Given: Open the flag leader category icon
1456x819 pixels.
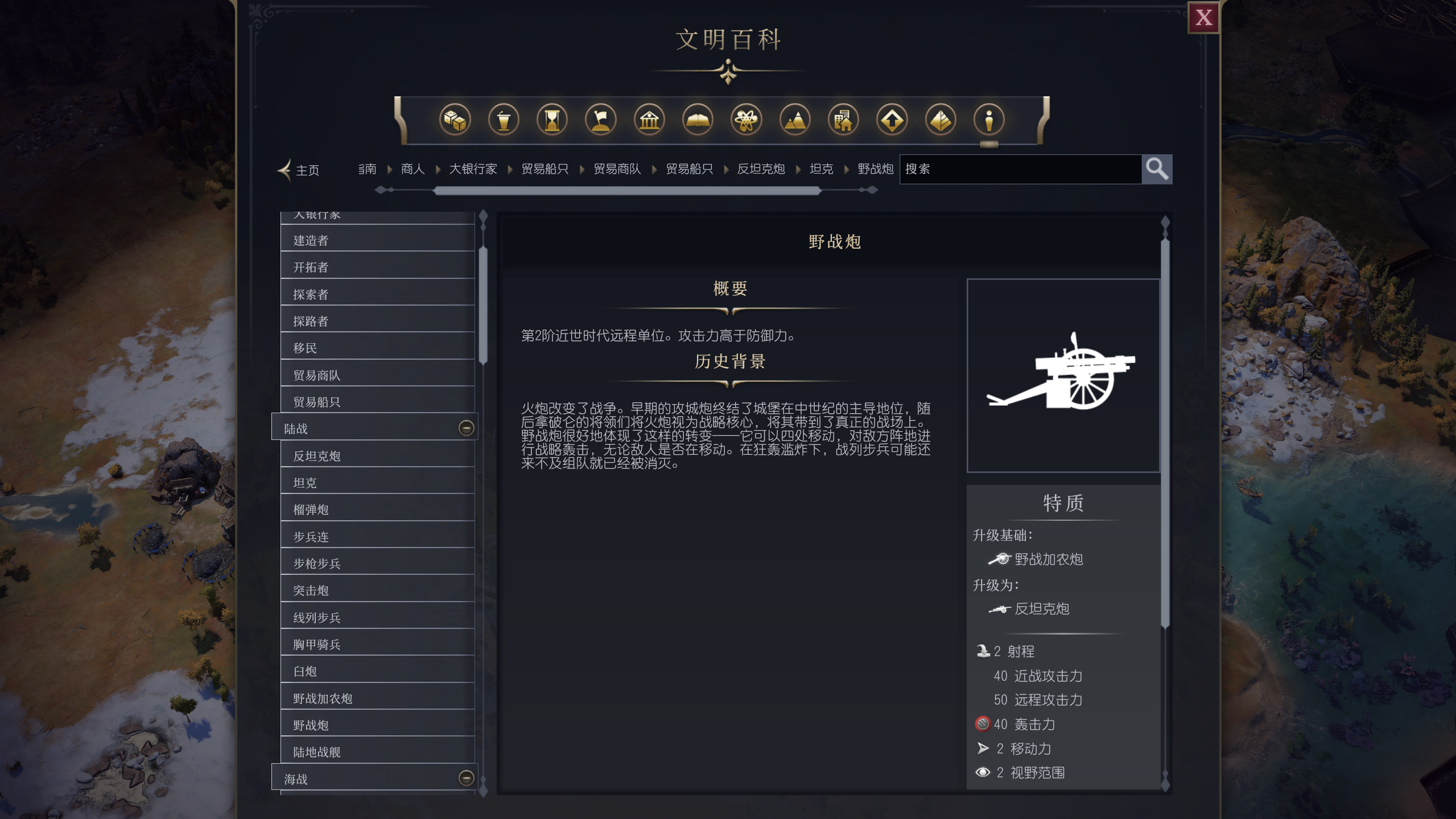Looking at the screenshot, I should click(x=600, y=120).
